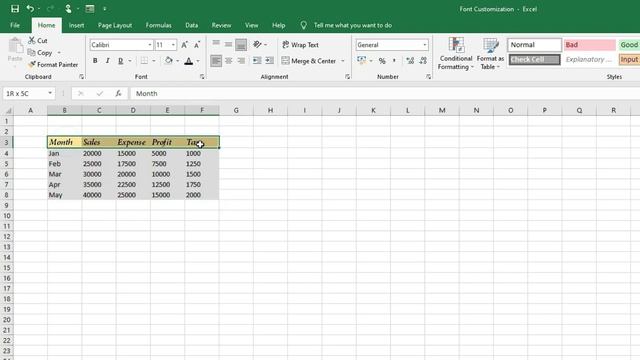640x360 pixels.
Task: Apply cell borders icon
Action: 144,60
